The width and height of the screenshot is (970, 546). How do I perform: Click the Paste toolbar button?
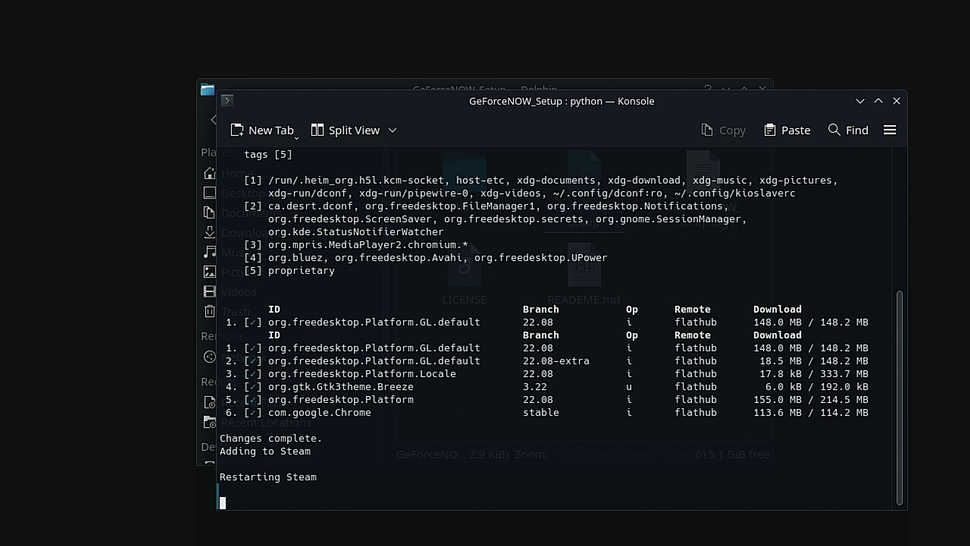coord(787,130)
